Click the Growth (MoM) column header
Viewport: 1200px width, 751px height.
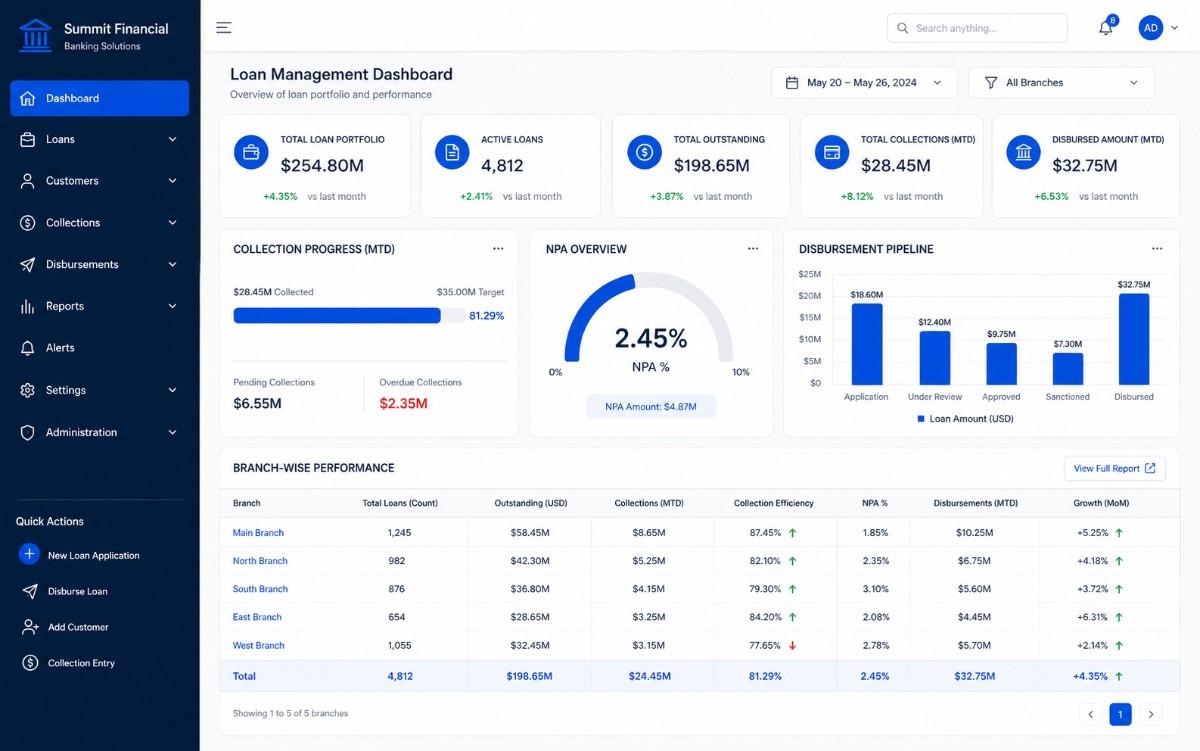(x=1101, y=503)
